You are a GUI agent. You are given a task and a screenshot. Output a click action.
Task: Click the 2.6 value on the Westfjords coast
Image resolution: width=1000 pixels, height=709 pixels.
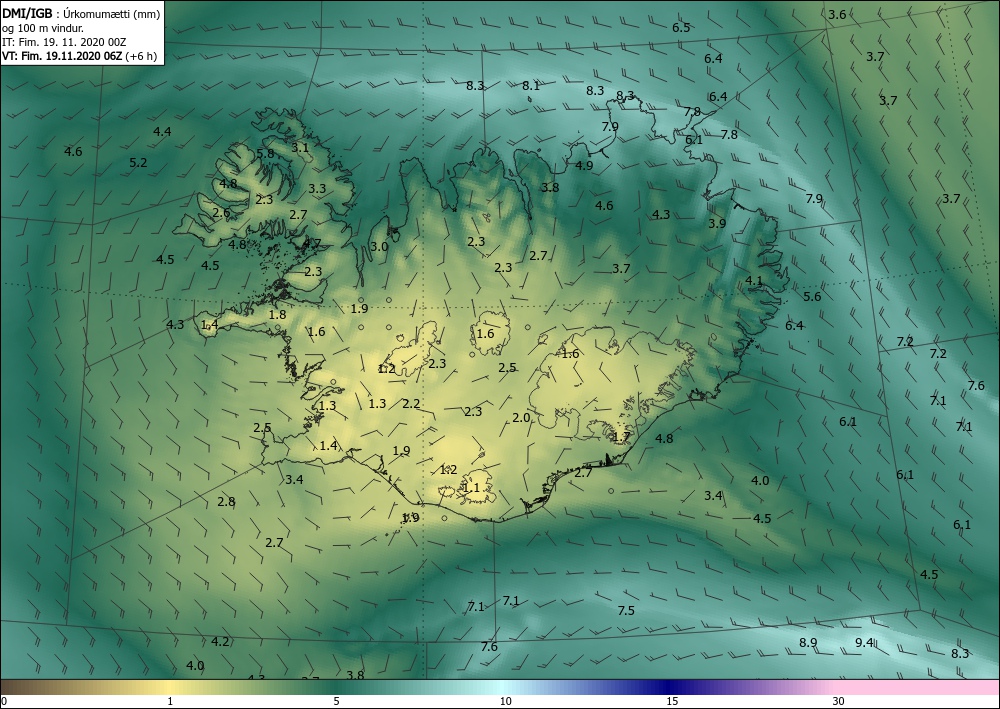tap(221, 213)
